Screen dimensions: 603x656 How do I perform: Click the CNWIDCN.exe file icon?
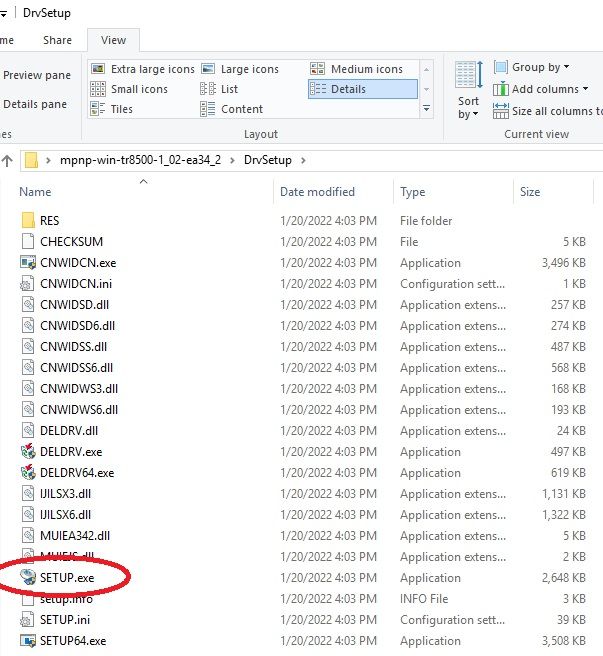[x=28, y=263]
